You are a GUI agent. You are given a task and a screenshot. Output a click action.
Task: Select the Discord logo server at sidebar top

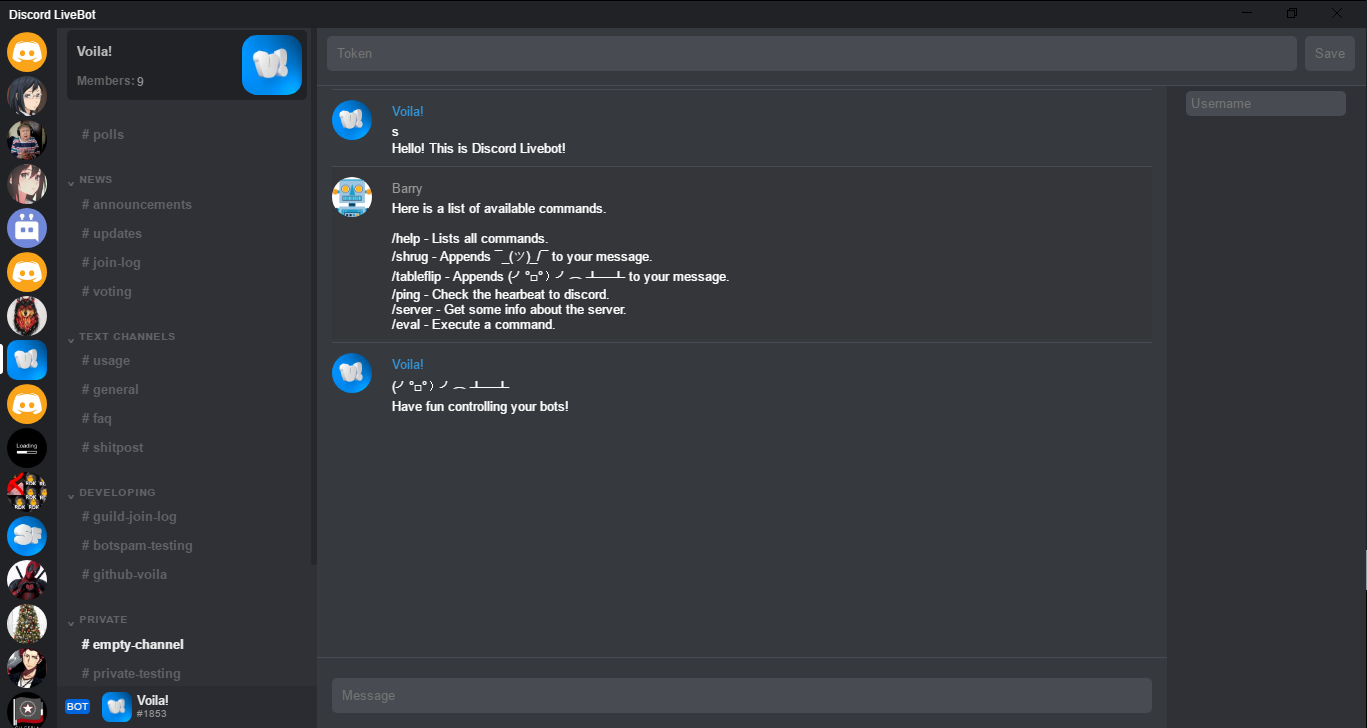click(x=27, y=52)
